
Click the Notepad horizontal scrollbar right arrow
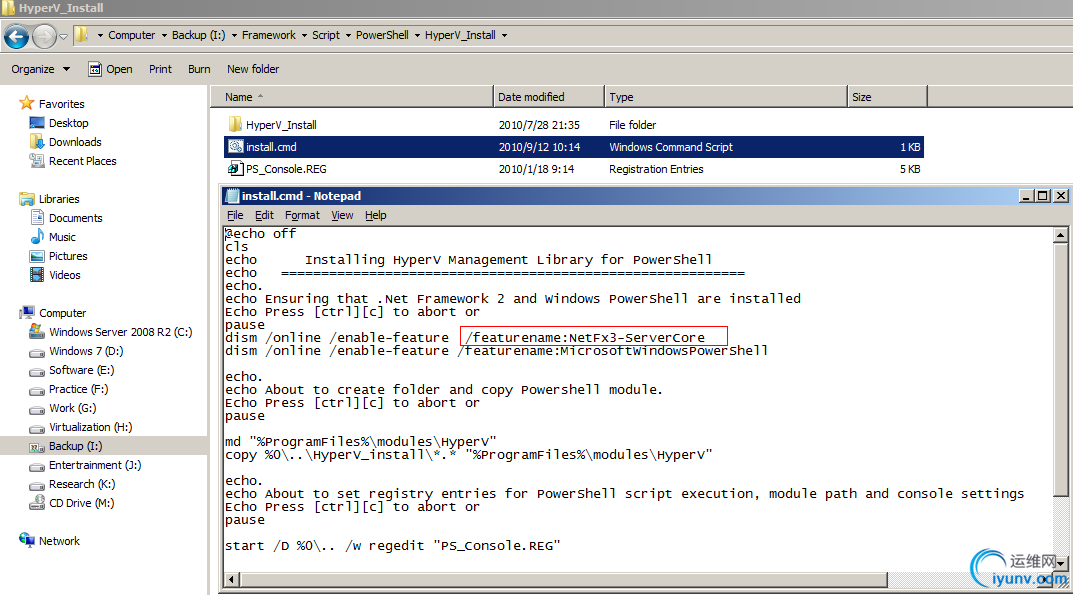click(1047, 579)
